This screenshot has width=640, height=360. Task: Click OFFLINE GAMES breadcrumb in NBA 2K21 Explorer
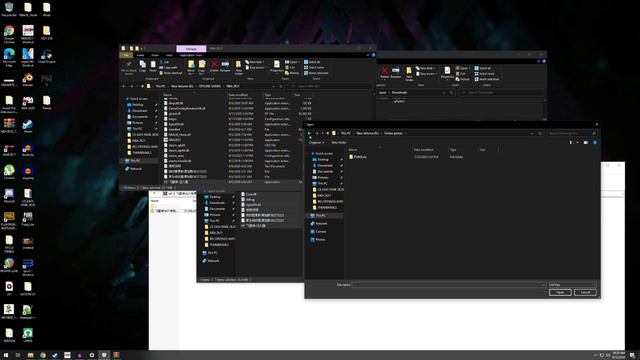point(210,86)
